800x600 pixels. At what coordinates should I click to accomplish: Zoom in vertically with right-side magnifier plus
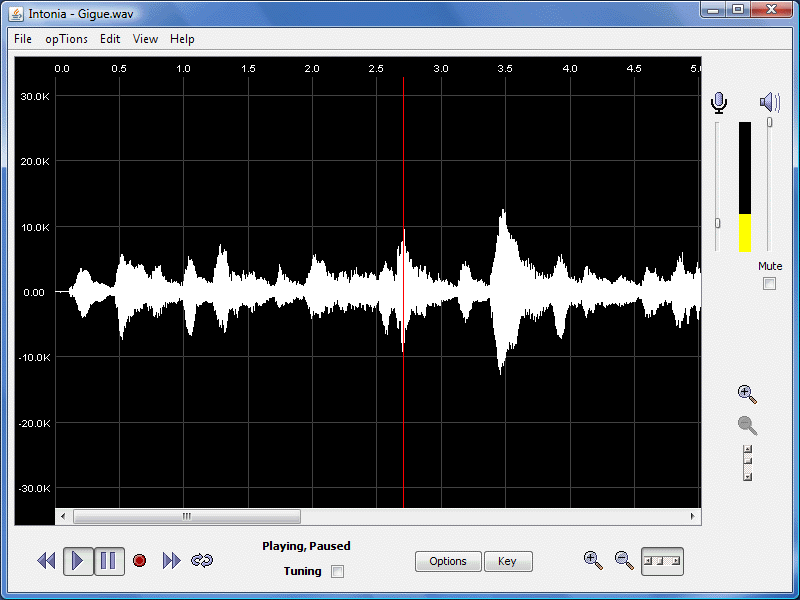click(x=747, y=394)
